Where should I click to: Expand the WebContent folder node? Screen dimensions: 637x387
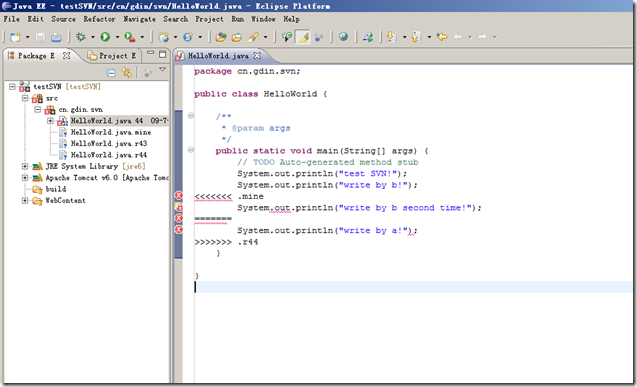pos(25,200)
